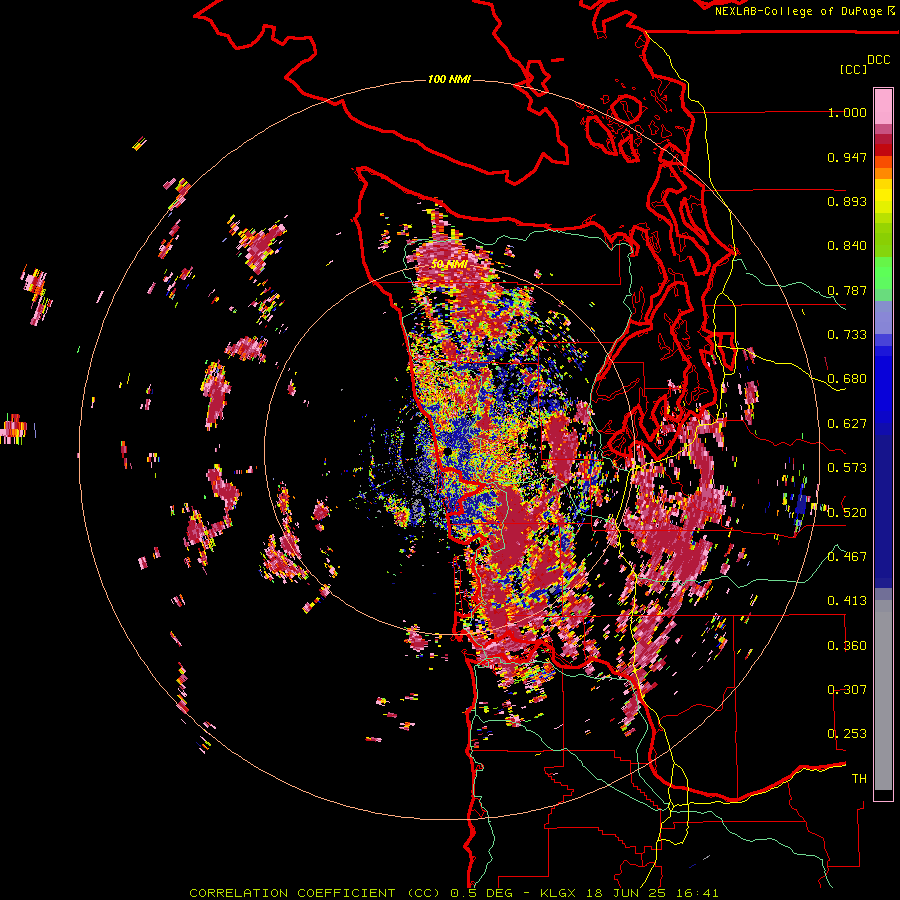Click the 0.840 scale value
The height and width of the screenshot is (900, 900).
tap(847, 246)
